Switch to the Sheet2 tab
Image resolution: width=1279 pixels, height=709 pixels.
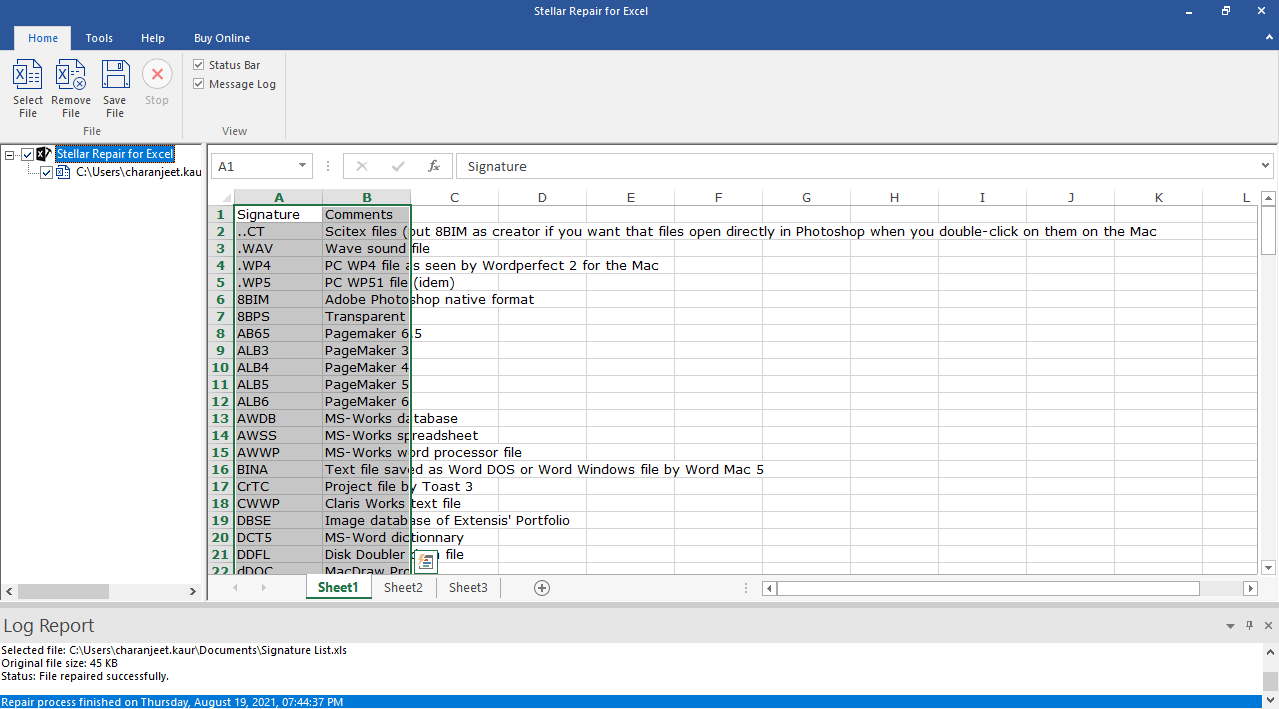click(403, 588)
